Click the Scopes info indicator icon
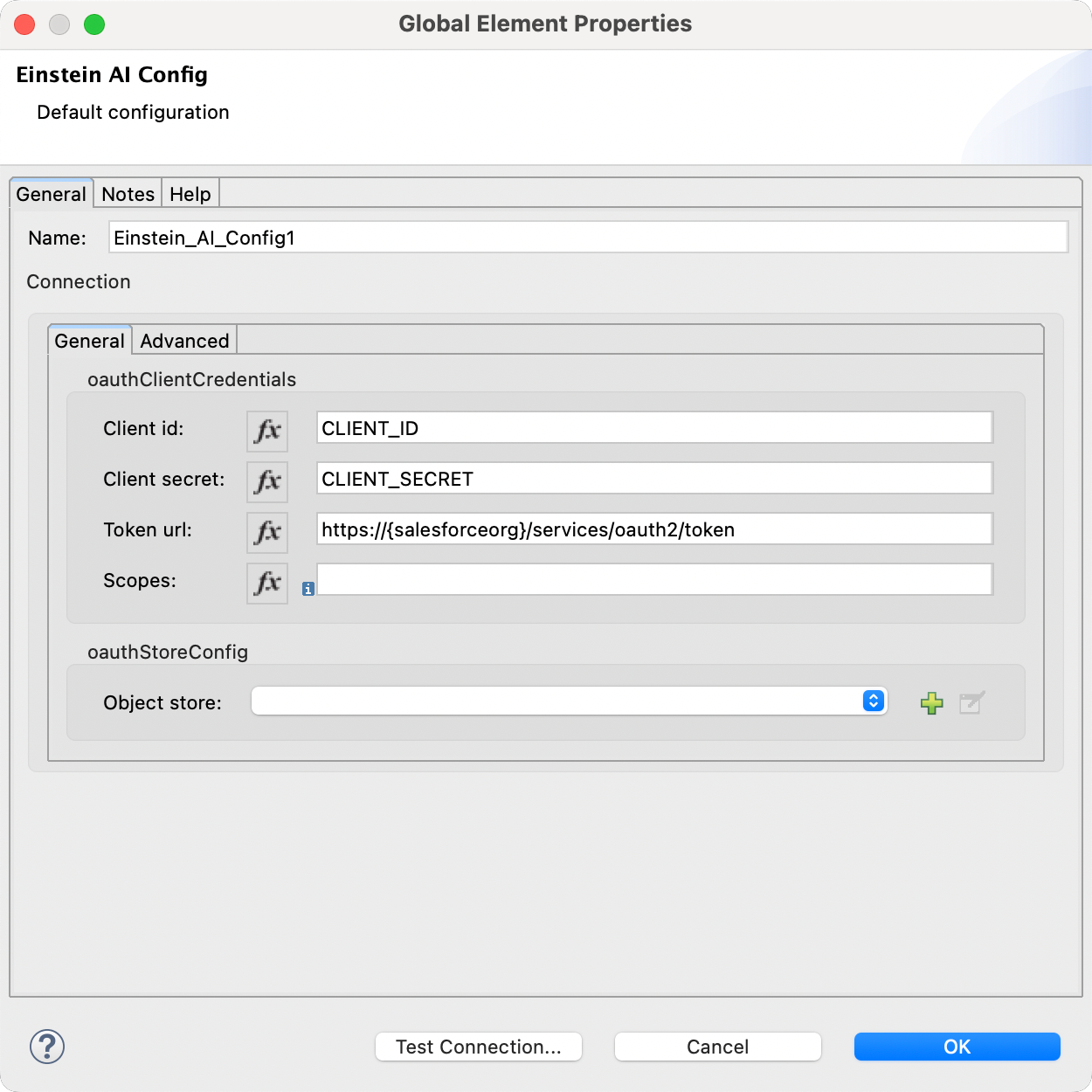 click(x=308, y=590)
